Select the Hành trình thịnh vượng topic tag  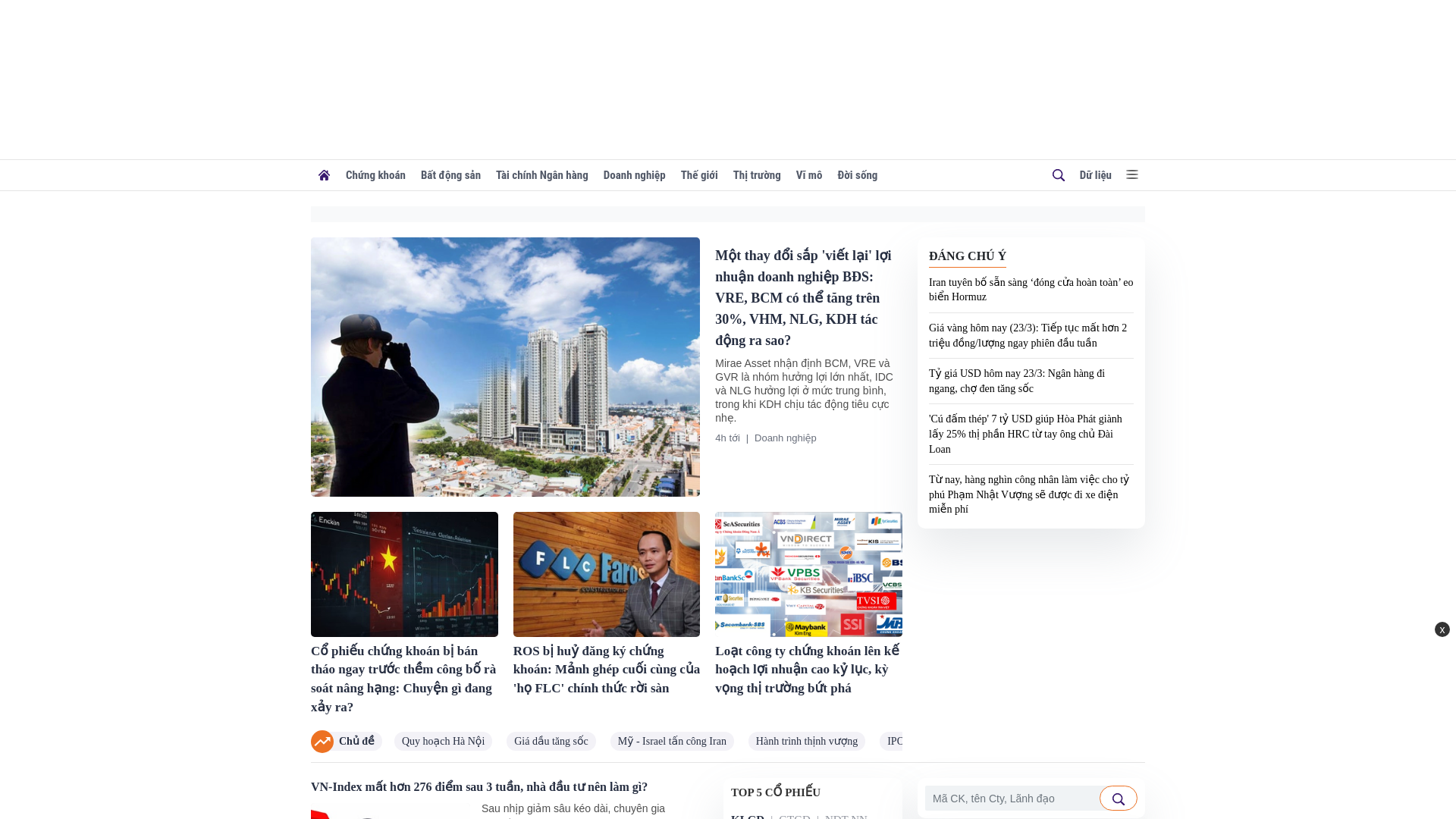807,742
